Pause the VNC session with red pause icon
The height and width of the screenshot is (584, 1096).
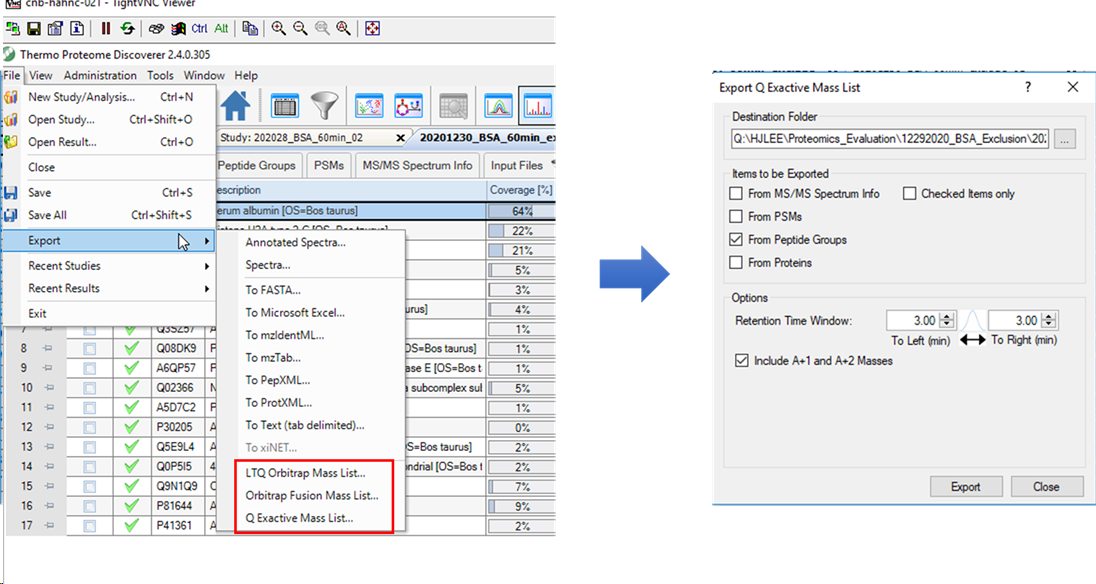pos(106,29)
